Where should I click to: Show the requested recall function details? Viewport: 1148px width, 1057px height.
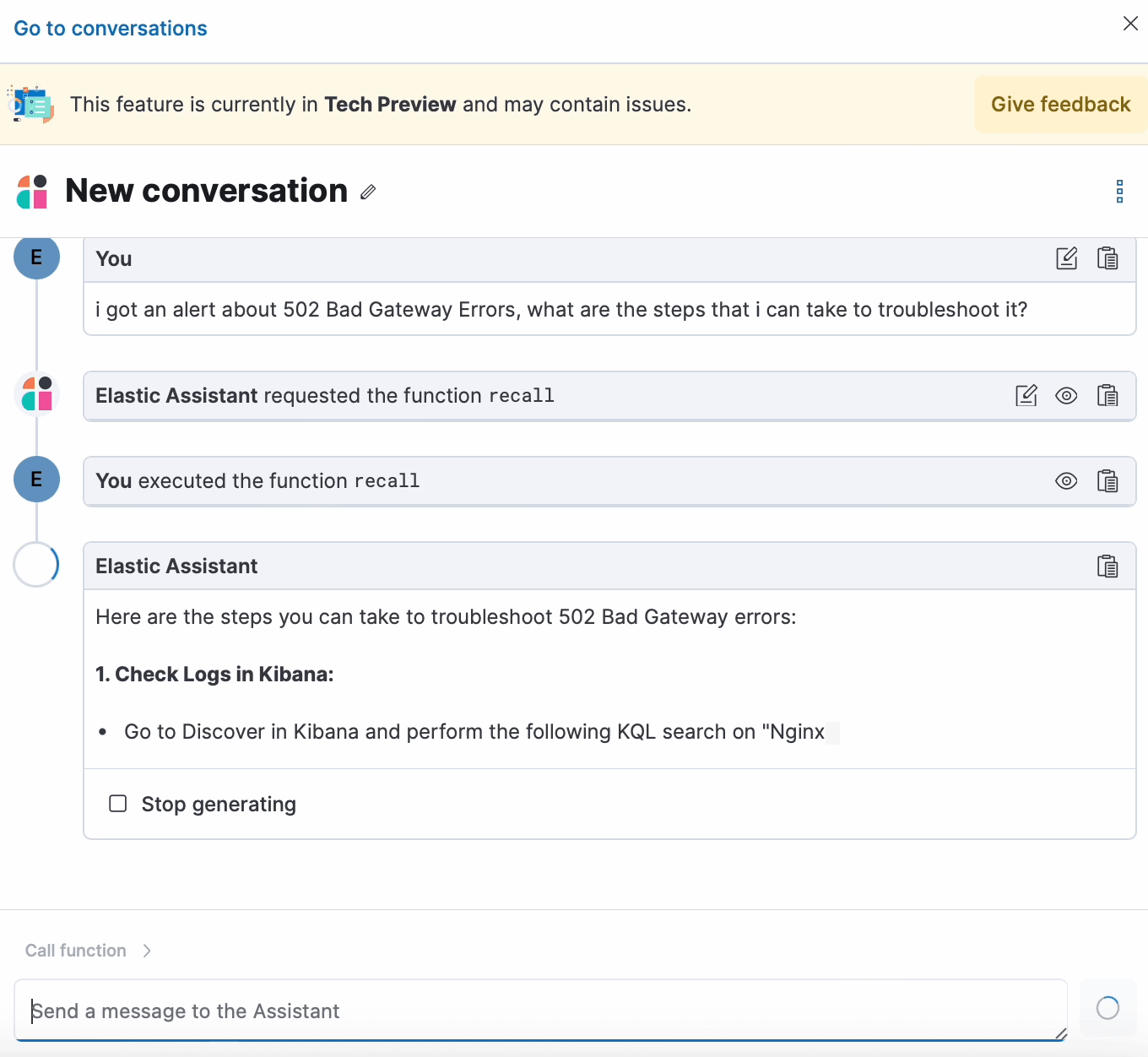coord(1066,395)
